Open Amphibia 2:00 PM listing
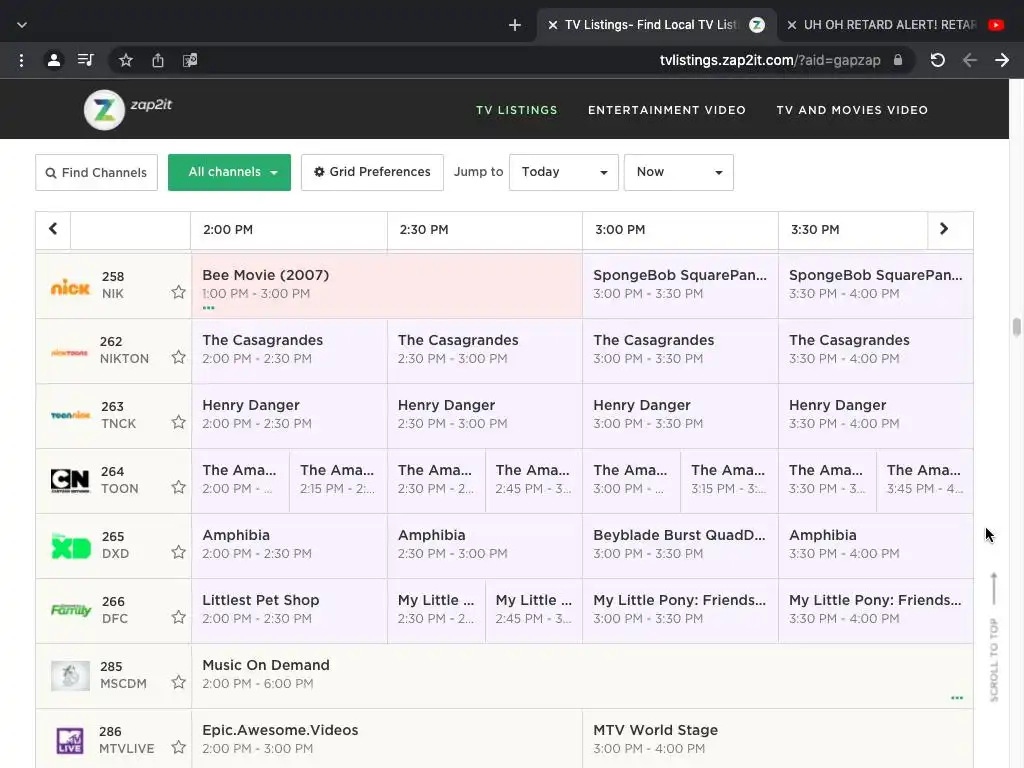This screenshot has width=1024, height=768. pyautogui.click(x=289, y=545)
